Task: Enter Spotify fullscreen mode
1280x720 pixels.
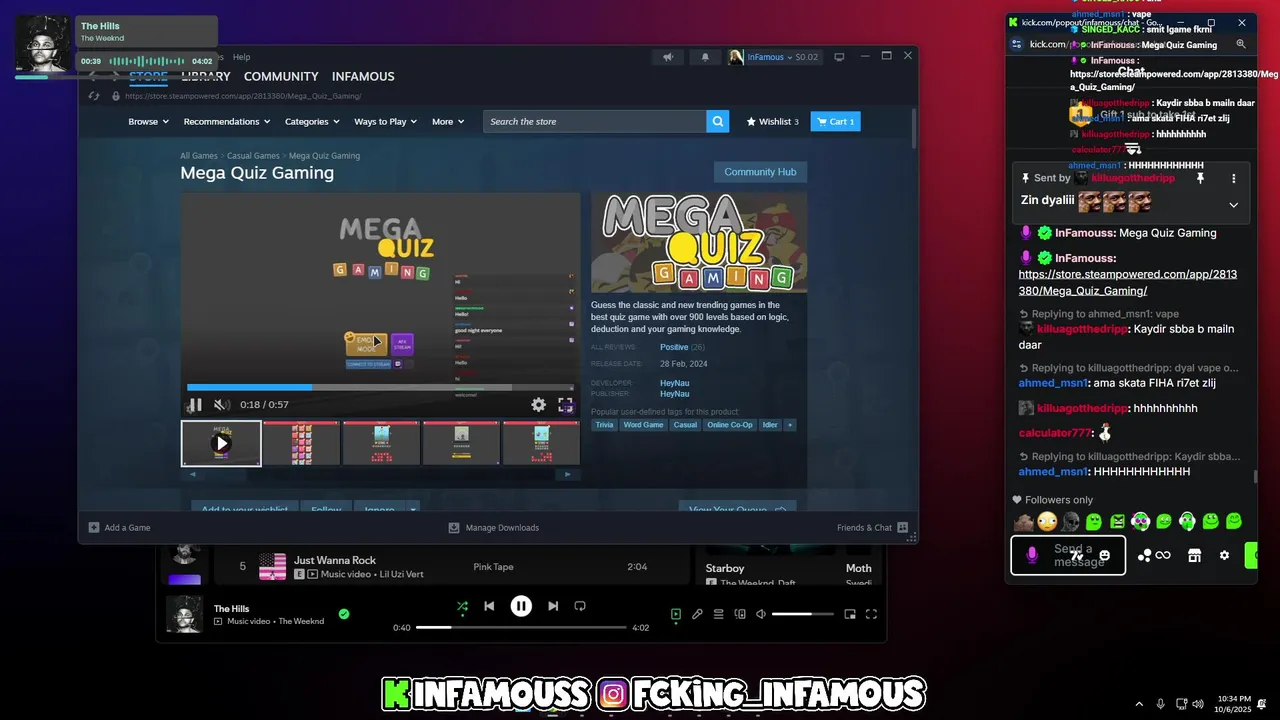Action: 871,614
